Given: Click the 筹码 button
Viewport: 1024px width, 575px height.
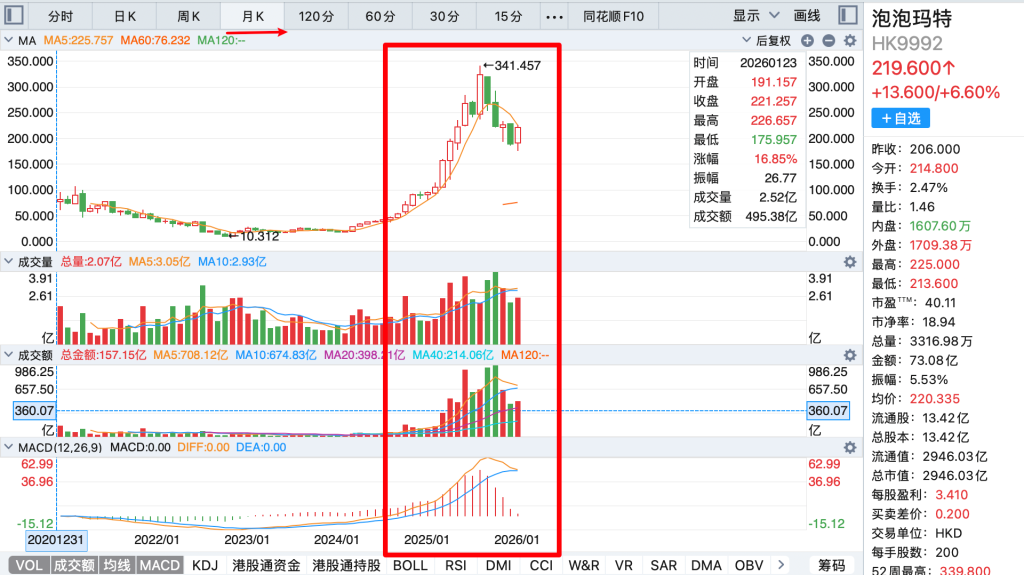Looking at the screenshot, I should coord(831,565).
